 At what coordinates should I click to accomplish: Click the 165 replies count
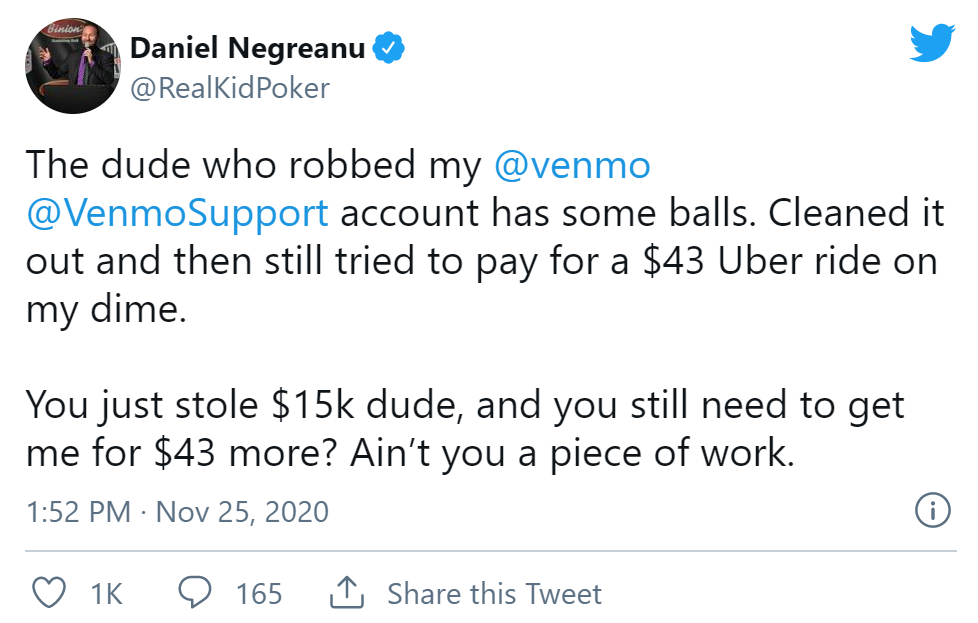pyautogui.click(x=259, y=594)
